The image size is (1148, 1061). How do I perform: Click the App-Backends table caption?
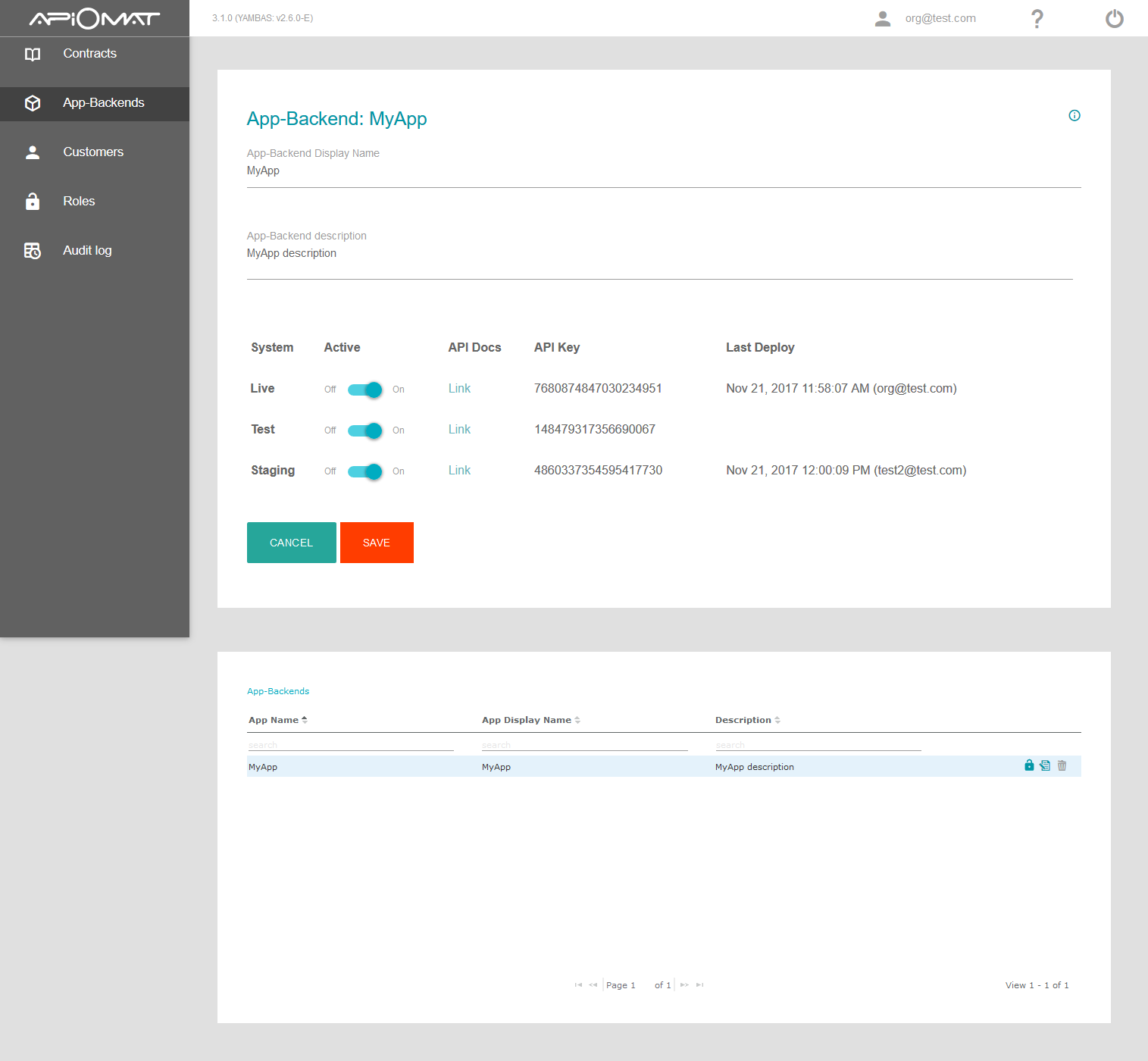click(278, 691)
